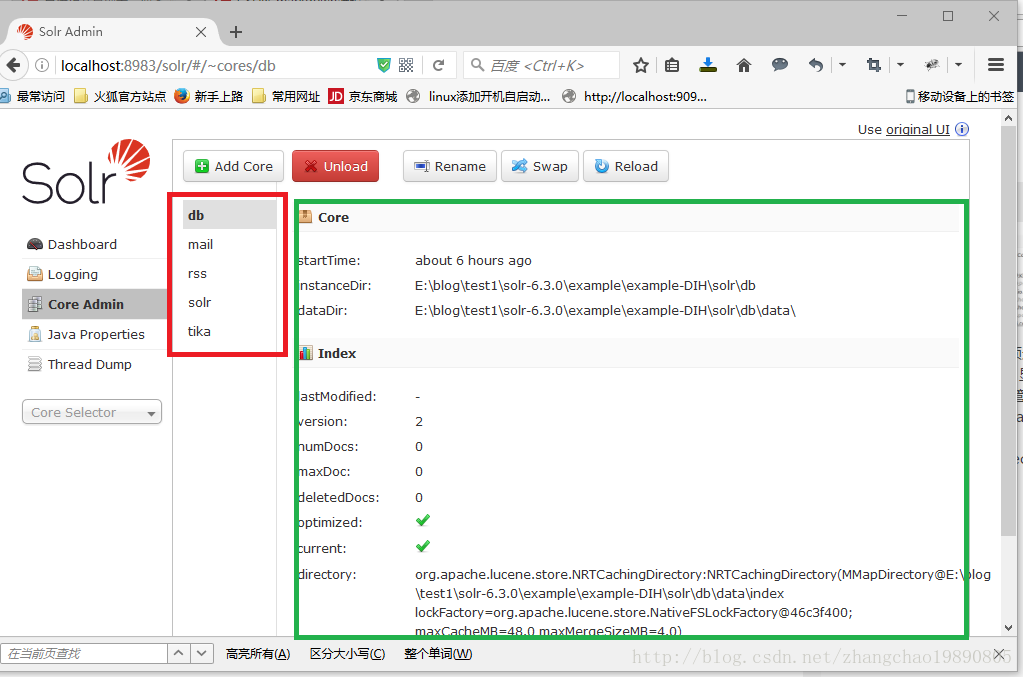Viewport: 1023px width, 677px height.
Task: Jump to previous find result arrow
Action: (x=179, y=654)
